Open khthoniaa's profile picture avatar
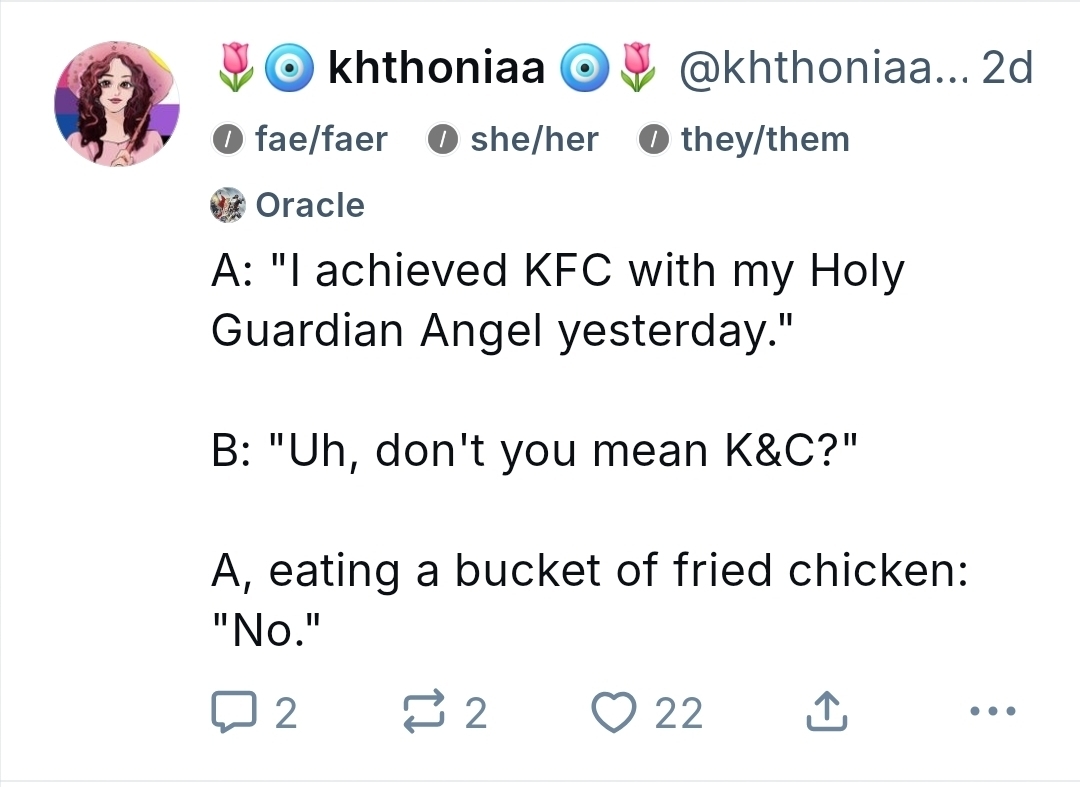 click(x=118, y=103)
